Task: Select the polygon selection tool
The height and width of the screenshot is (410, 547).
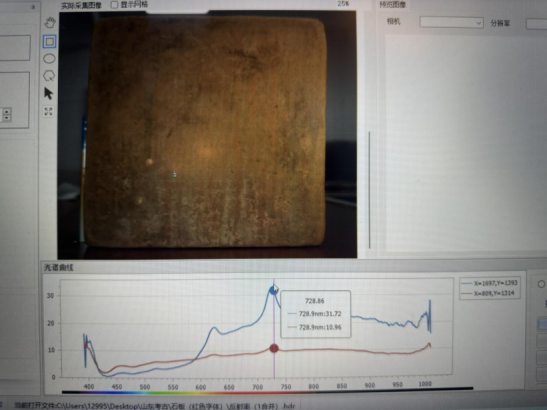Action: [x=49, y=76]
